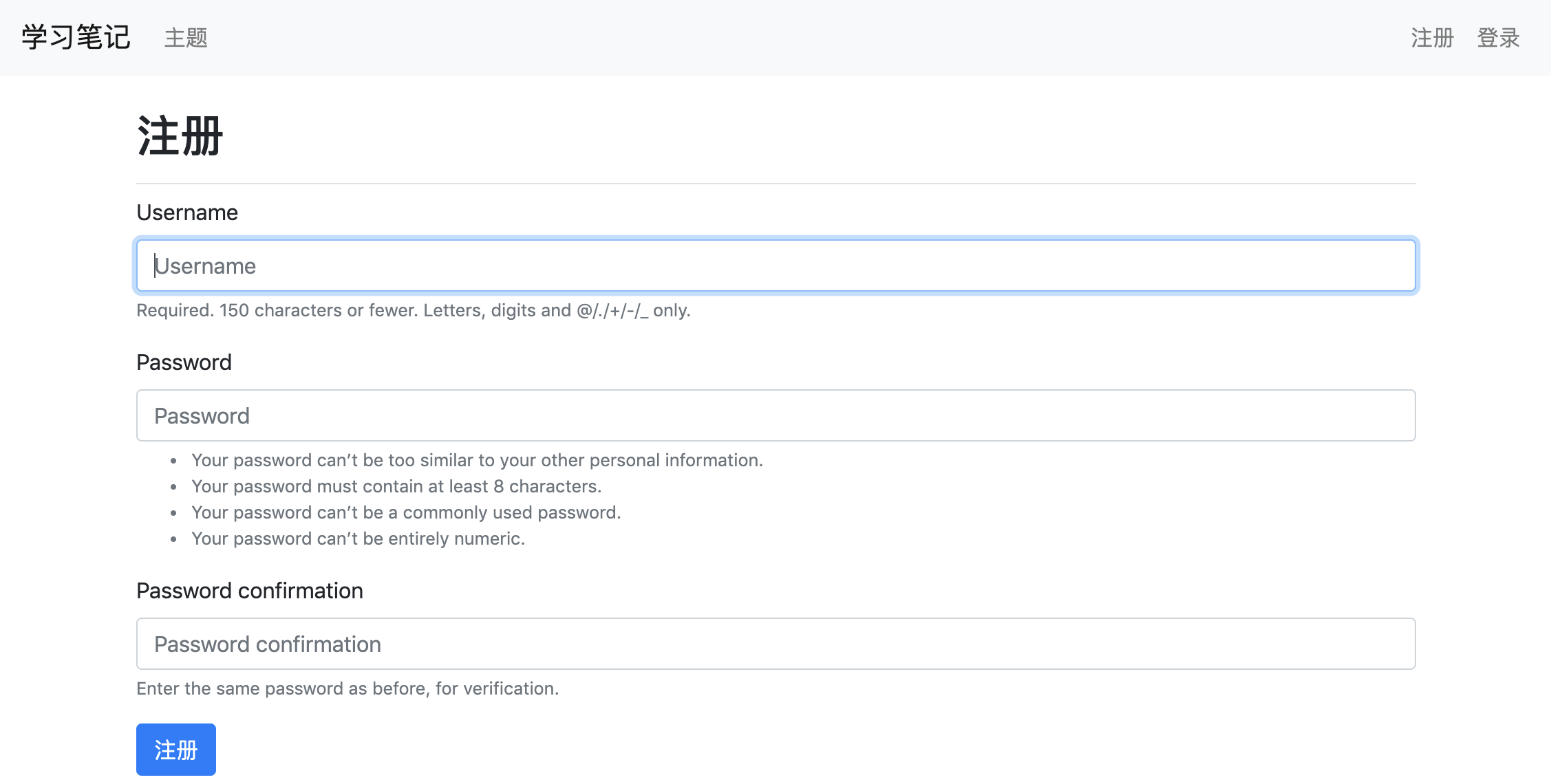The width and height of the screenshot is (1551, 784).
Task: Open the 学习笔记 brand home link
Action: [76, 37]
